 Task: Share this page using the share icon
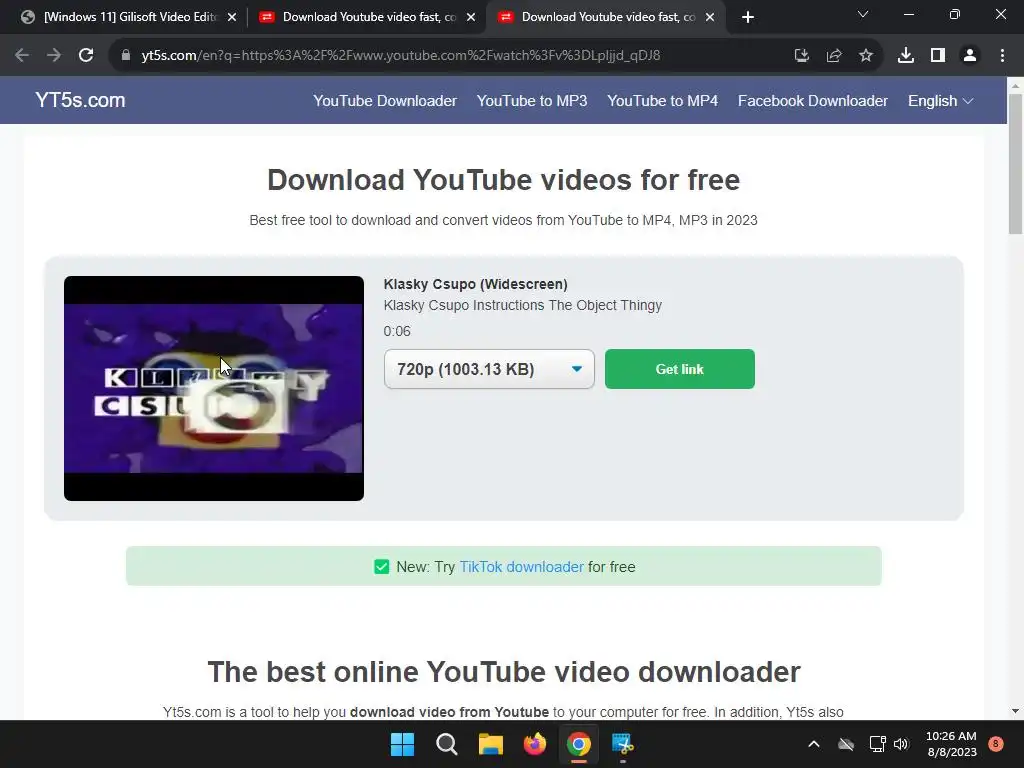coord(834,56)
